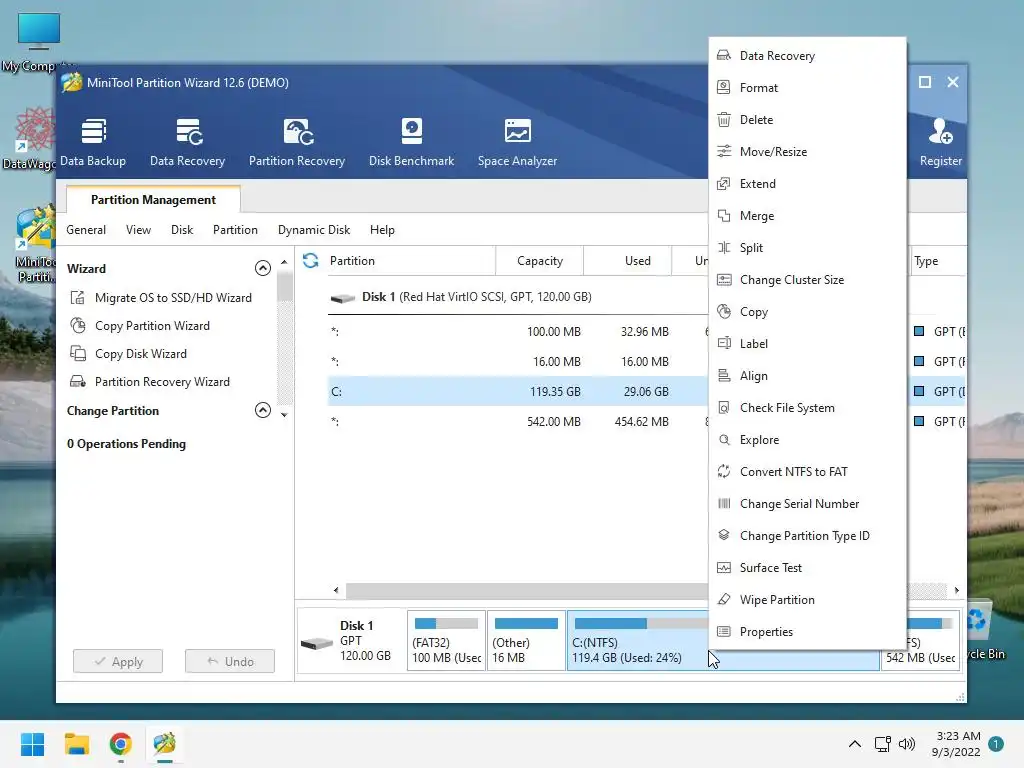
Task: Open File Explorer from taskbar
Action: pos(76,744)
